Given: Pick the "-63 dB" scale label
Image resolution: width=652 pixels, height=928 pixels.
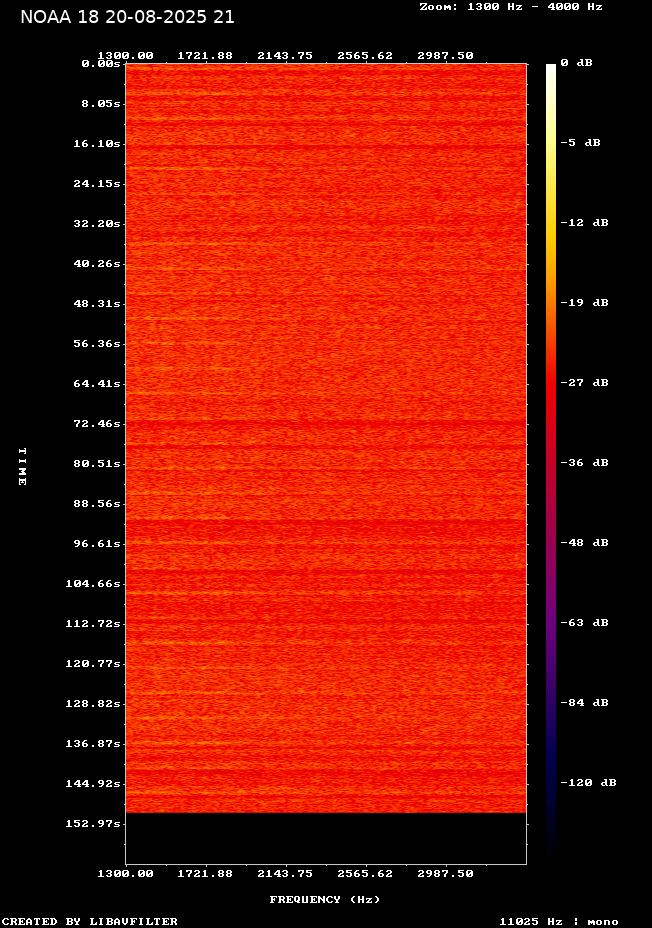Looking at the screenshot, I should coord(585,623).
